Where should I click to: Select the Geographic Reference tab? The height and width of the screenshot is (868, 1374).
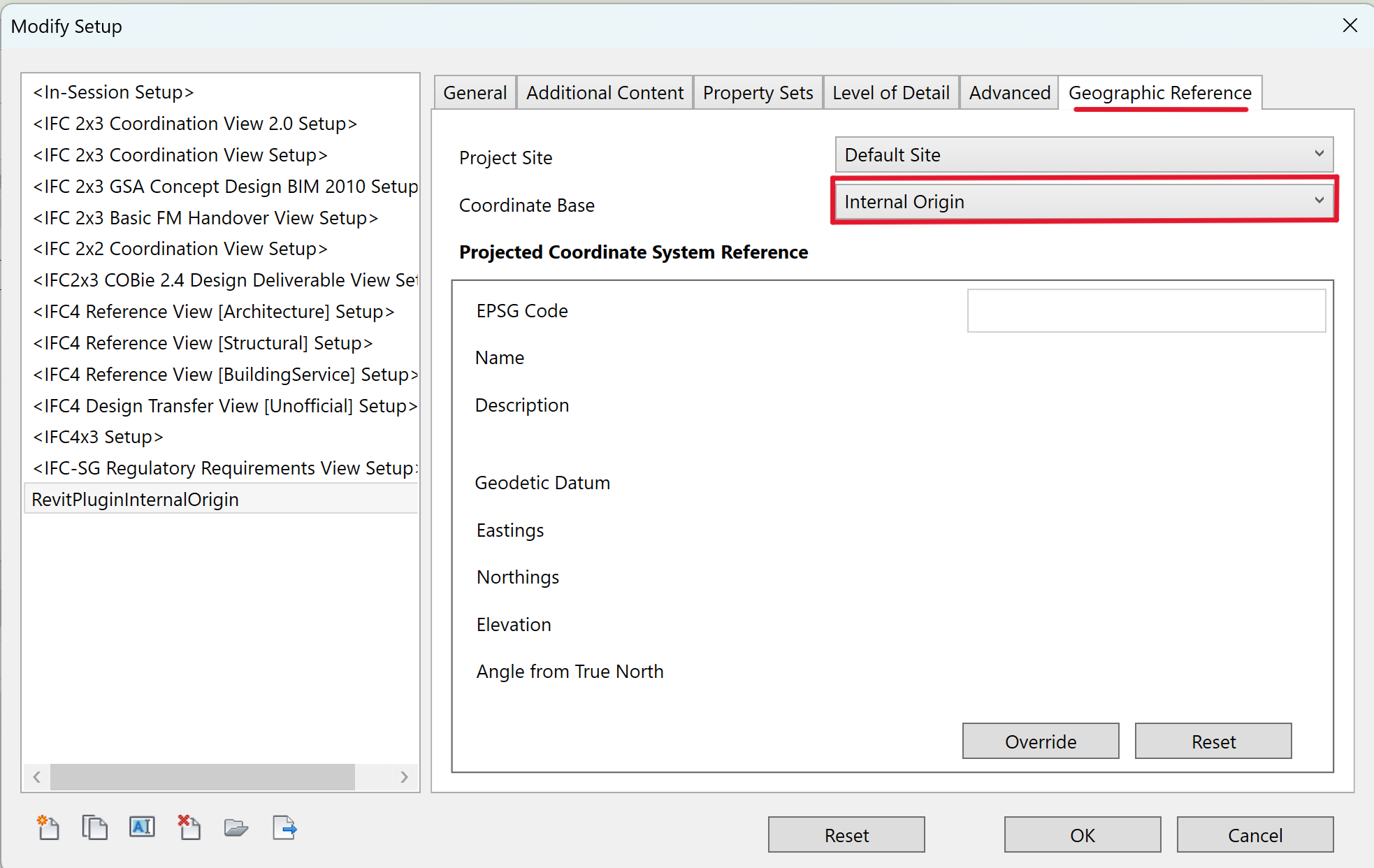[1160, 93]
